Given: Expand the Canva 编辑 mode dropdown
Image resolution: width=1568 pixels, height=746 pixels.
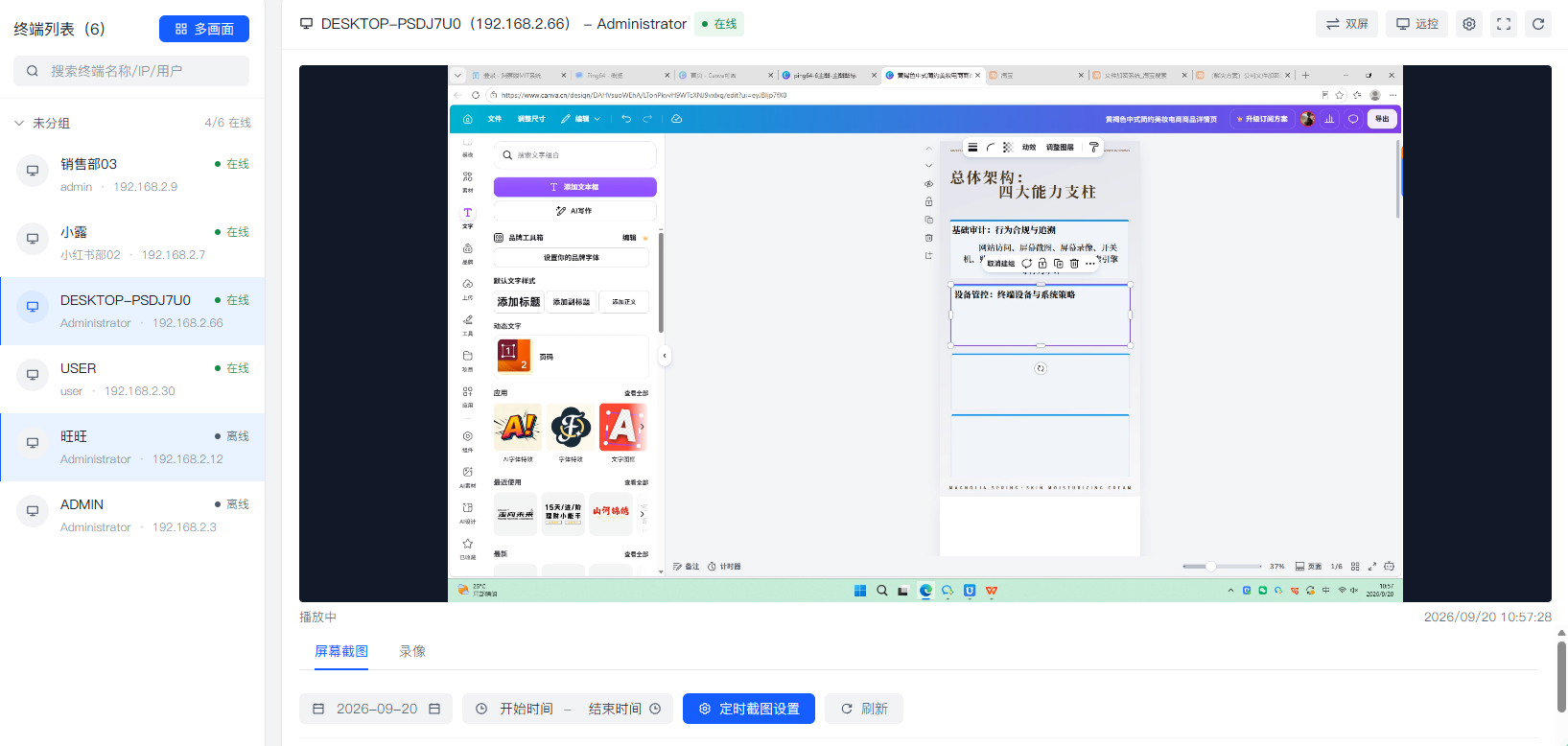Looking at the screenshot, I should [x=581, y=119].
